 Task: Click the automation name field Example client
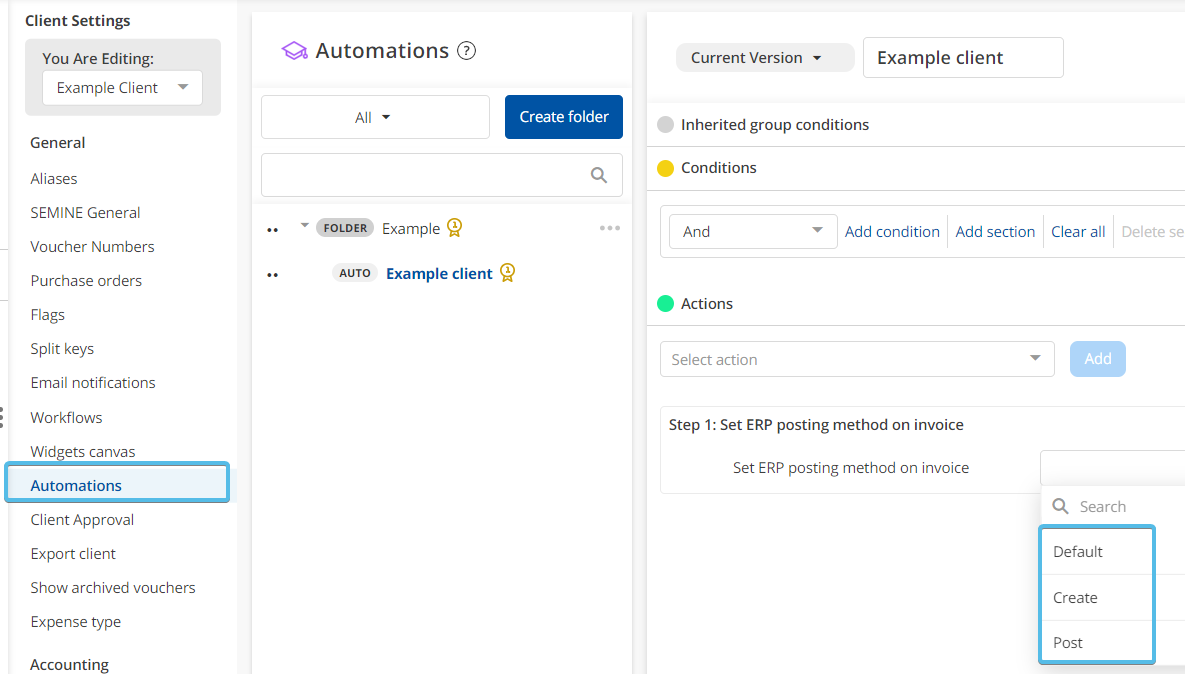coord(962,58)
